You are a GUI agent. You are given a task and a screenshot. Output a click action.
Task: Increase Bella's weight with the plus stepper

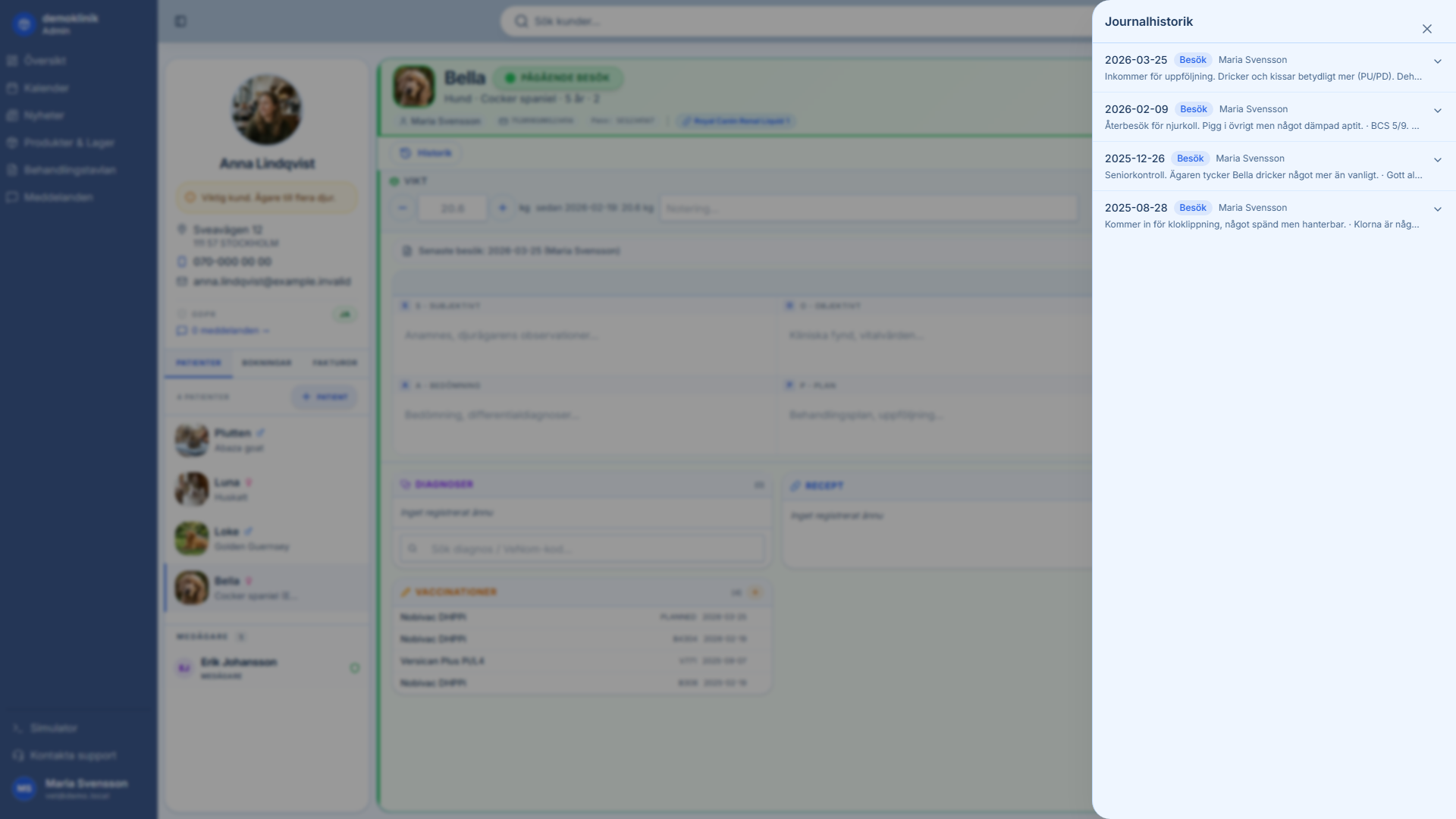503,208
